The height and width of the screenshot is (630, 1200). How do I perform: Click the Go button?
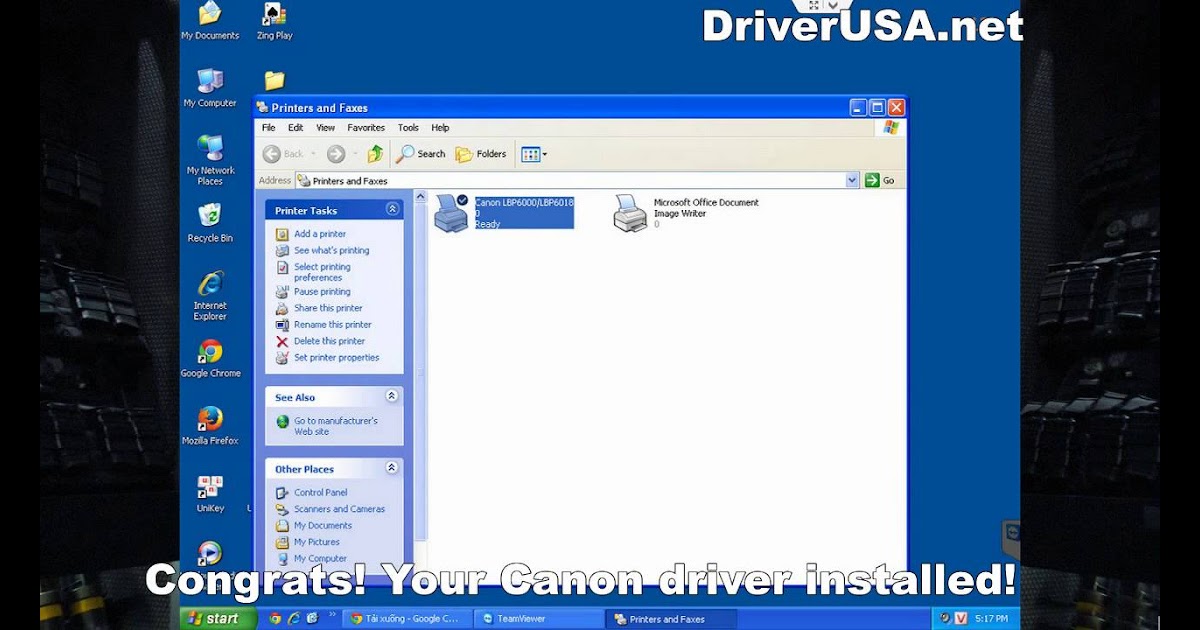coord(880,180)
